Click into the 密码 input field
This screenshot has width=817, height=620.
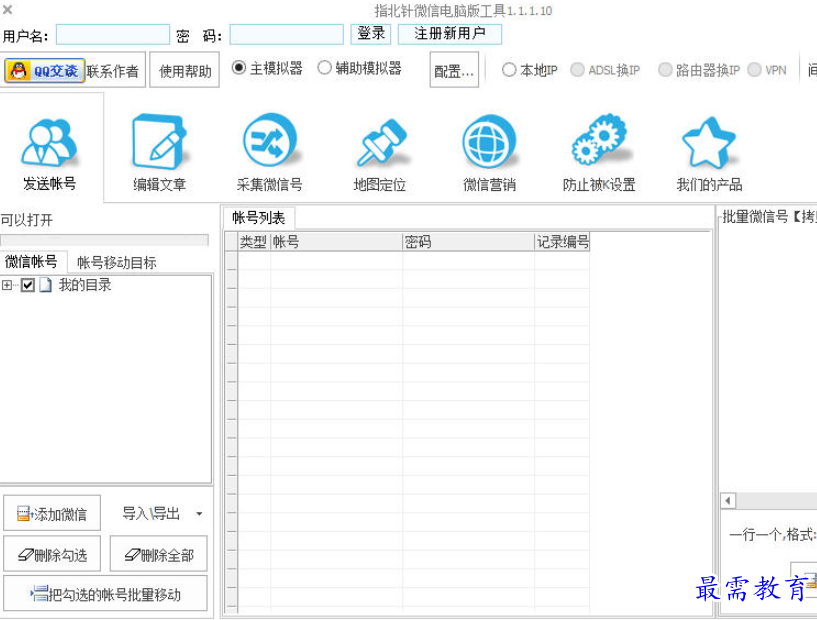287,34
